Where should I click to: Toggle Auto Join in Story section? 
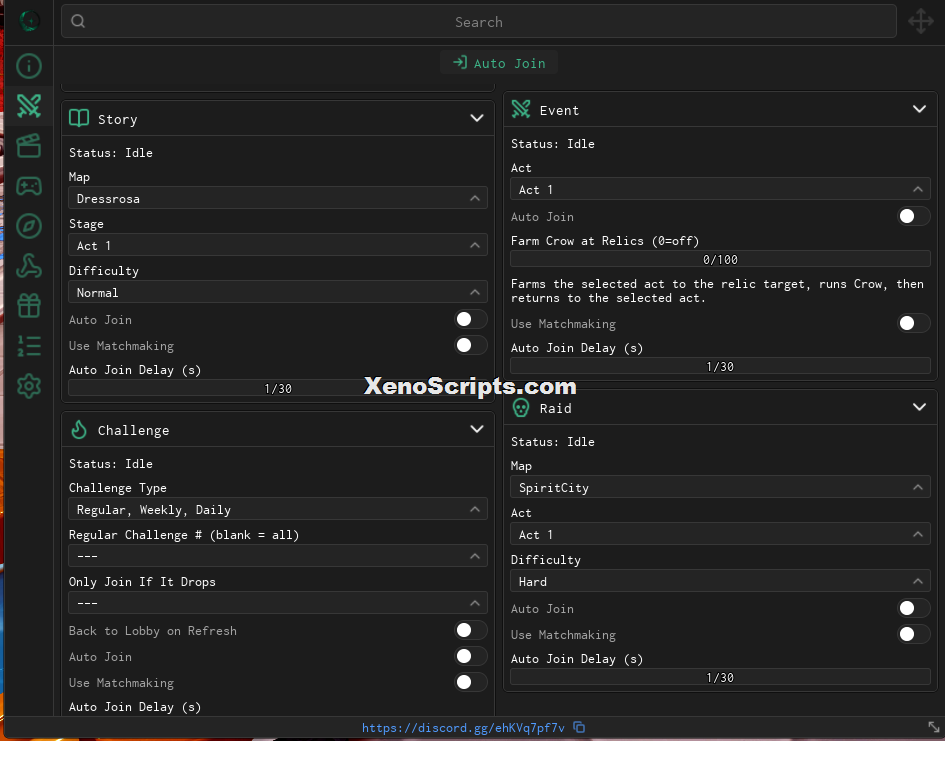[x=471, y=319]
